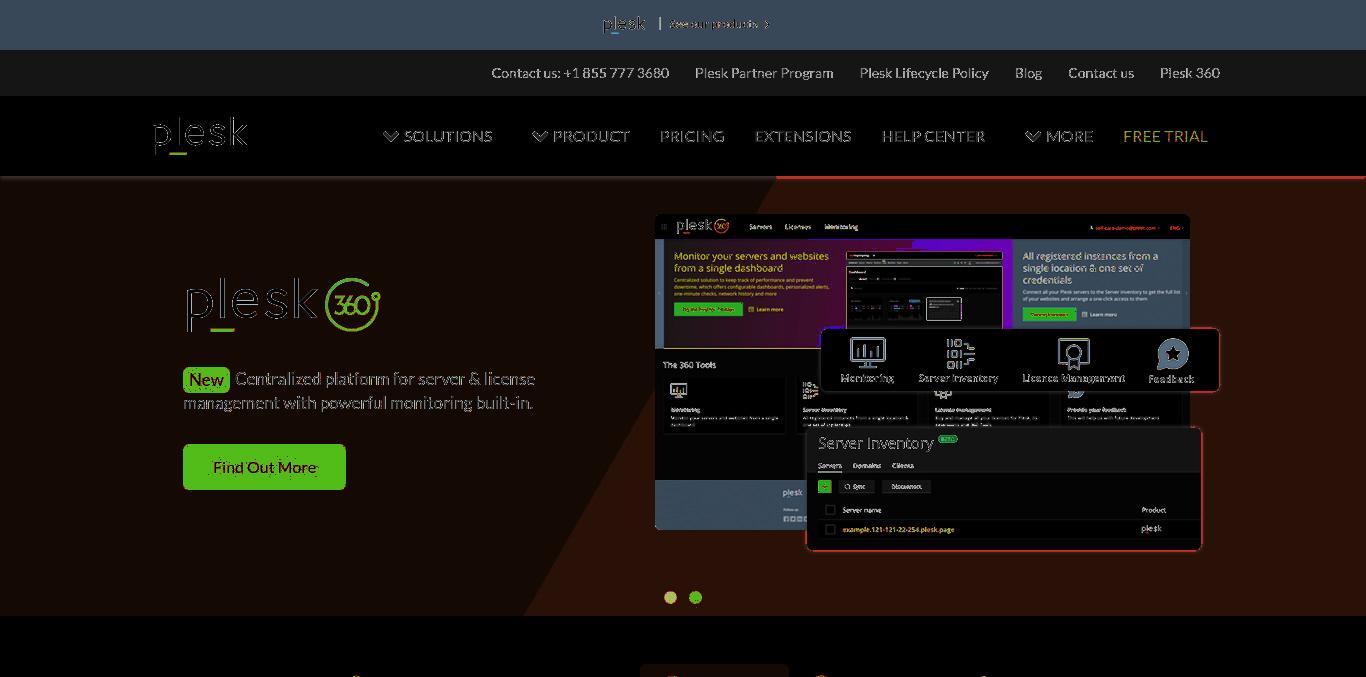
Task: Click the main Plesk logo in the navigation
Action: pos(200,136)
